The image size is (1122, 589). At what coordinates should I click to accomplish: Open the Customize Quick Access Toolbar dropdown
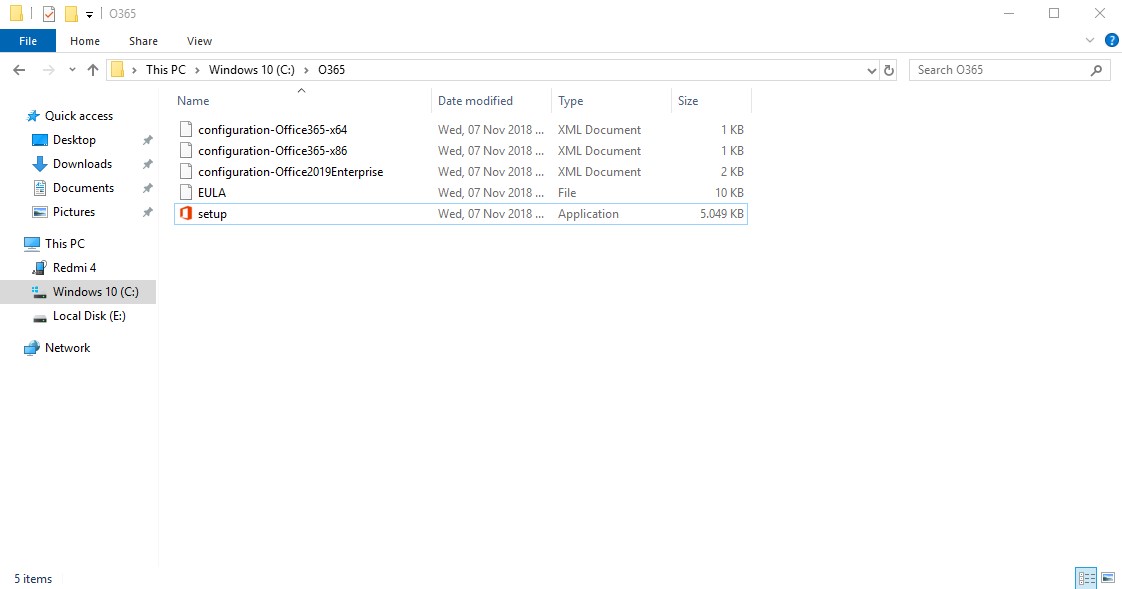coord(89,14)
